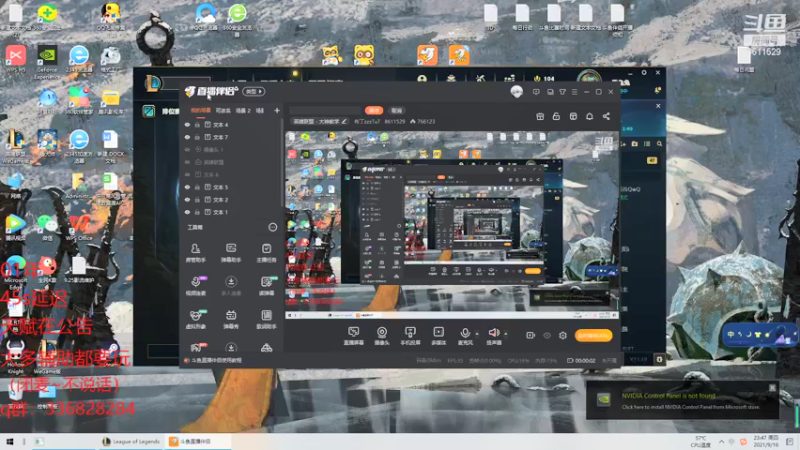Open the 读弹幕 tool
The height and width of the screenshot is (450, 800).
point(266,286)
